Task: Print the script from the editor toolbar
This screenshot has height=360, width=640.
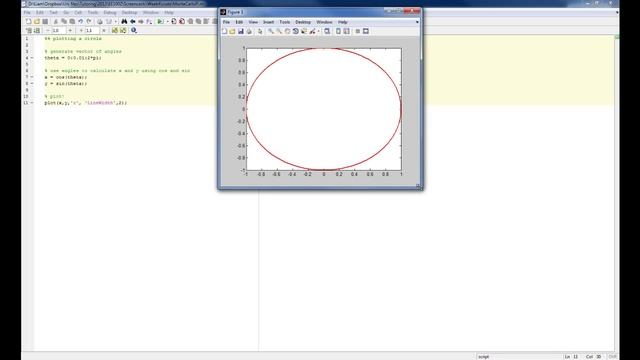Action: (100, 21)
